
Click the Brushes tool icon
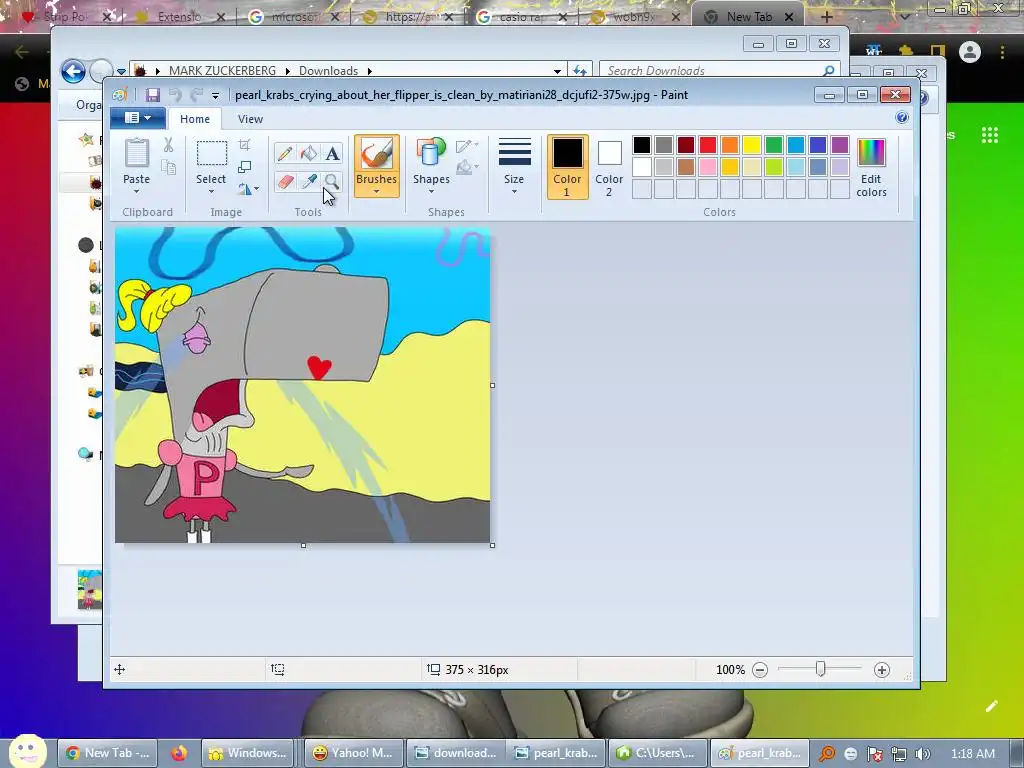(x=376, y=154)
